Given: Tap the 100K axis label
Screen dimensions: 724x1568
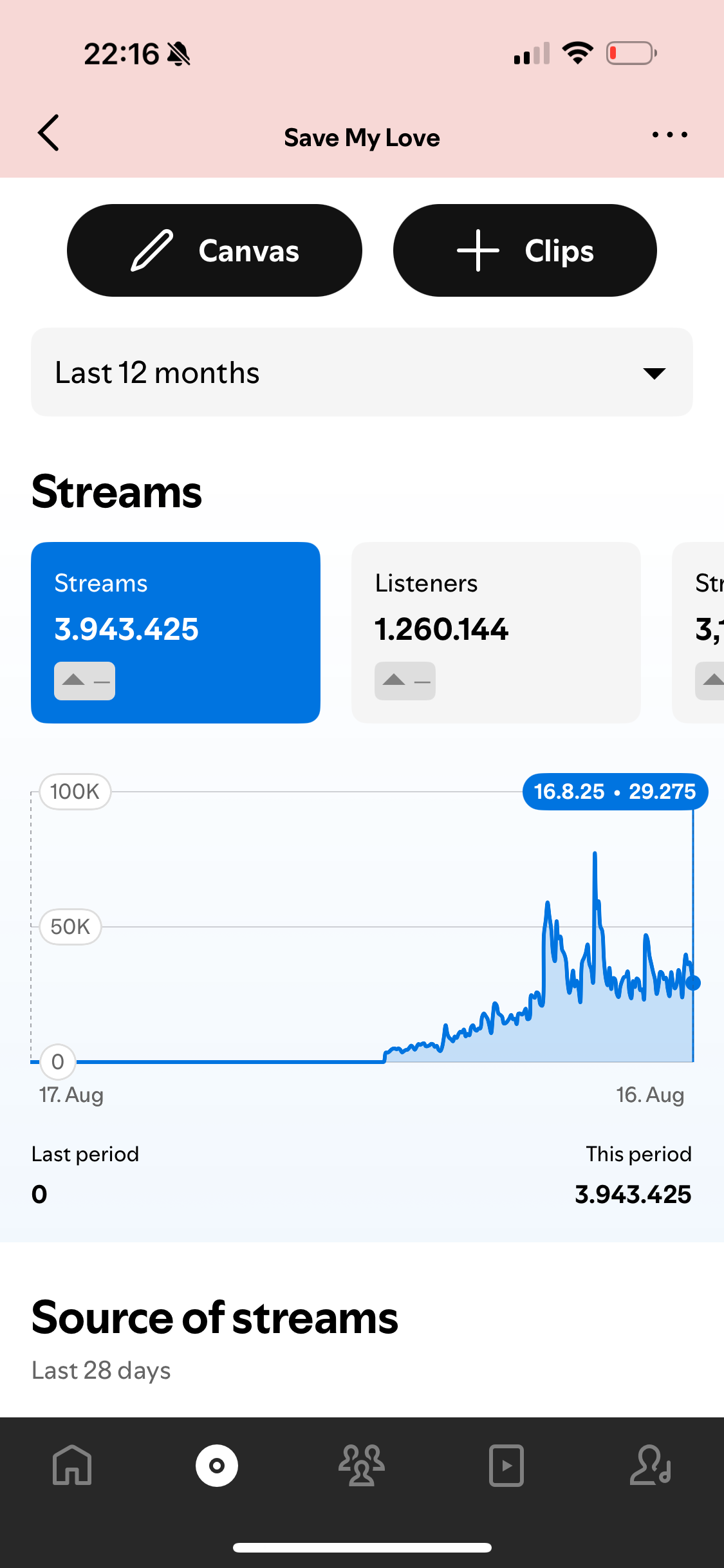Looking at the screenshot, I should point(75,792).
